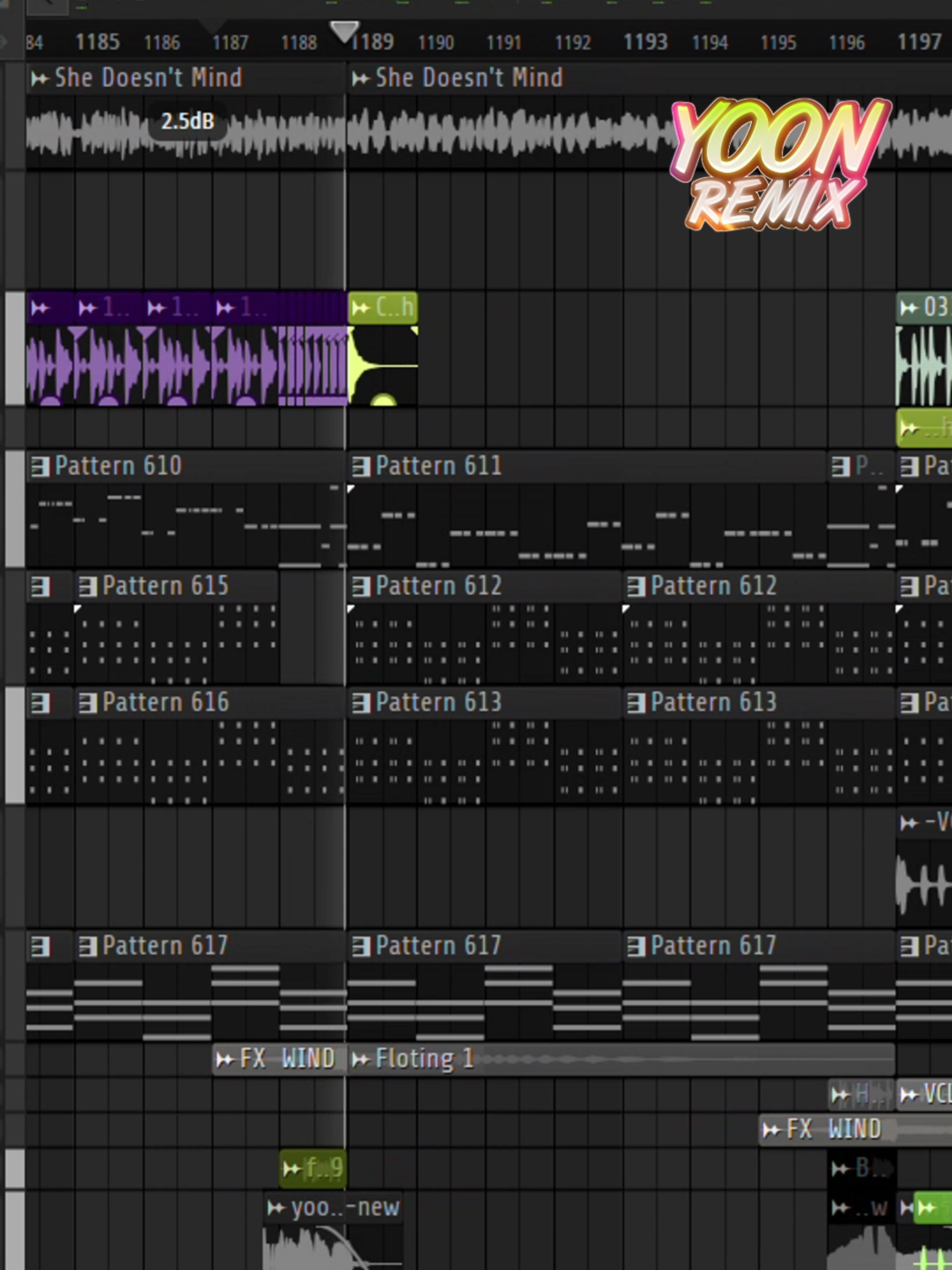
Task: Open menu of Pattern 612 starting at bar 1193
Action: 636,586
